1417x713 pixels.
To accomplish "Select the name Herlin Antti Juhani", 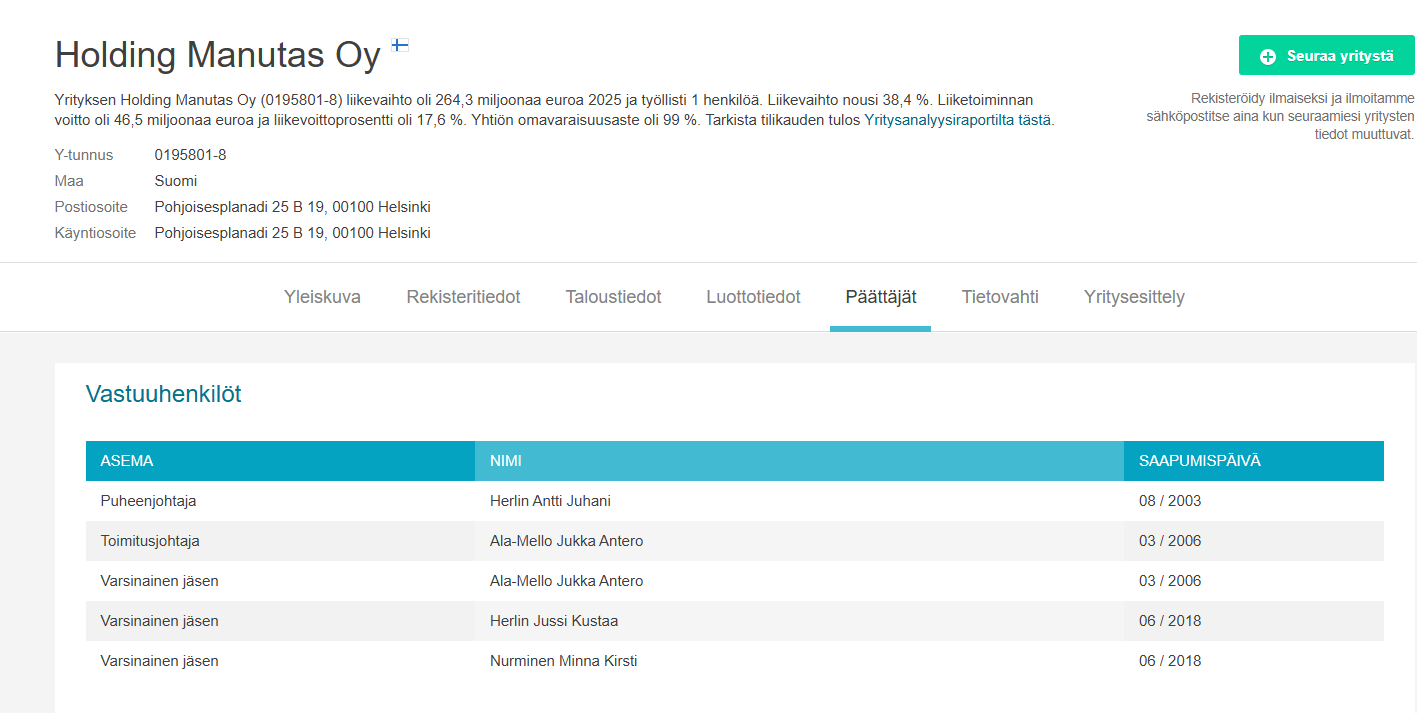I will pos(550,501).
